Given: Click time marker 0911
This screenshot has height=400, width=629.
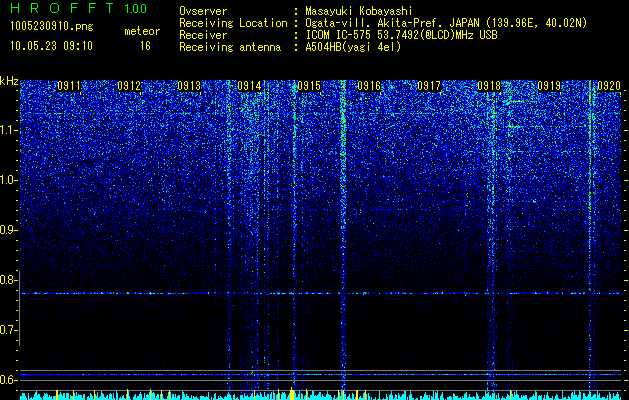Looking at the screenshot, I should pyautogui.click(x=69, y=86).
